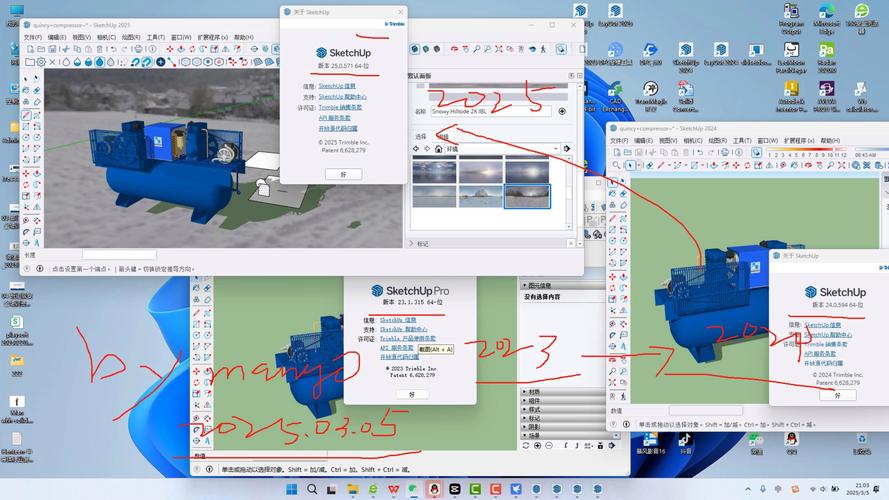Click 好 button in the SketchUp 2025 About dialog
Screen dimensions: 889x500
343,175
